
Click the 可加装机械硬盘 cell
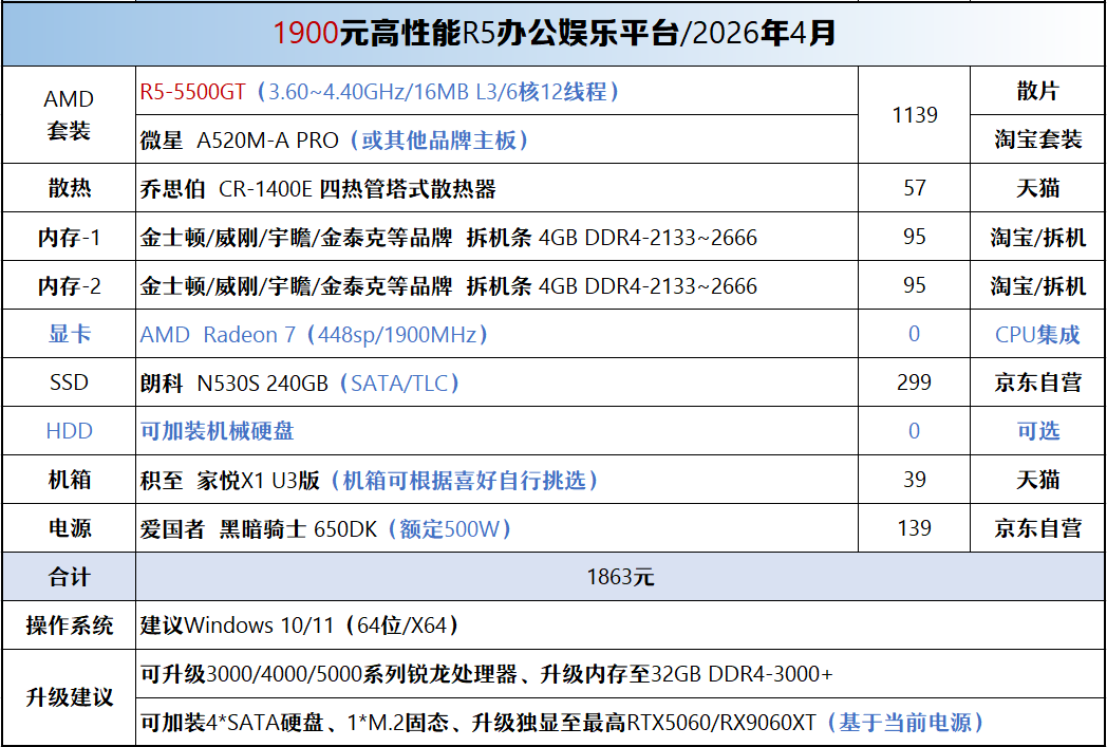tap(496, 431)
